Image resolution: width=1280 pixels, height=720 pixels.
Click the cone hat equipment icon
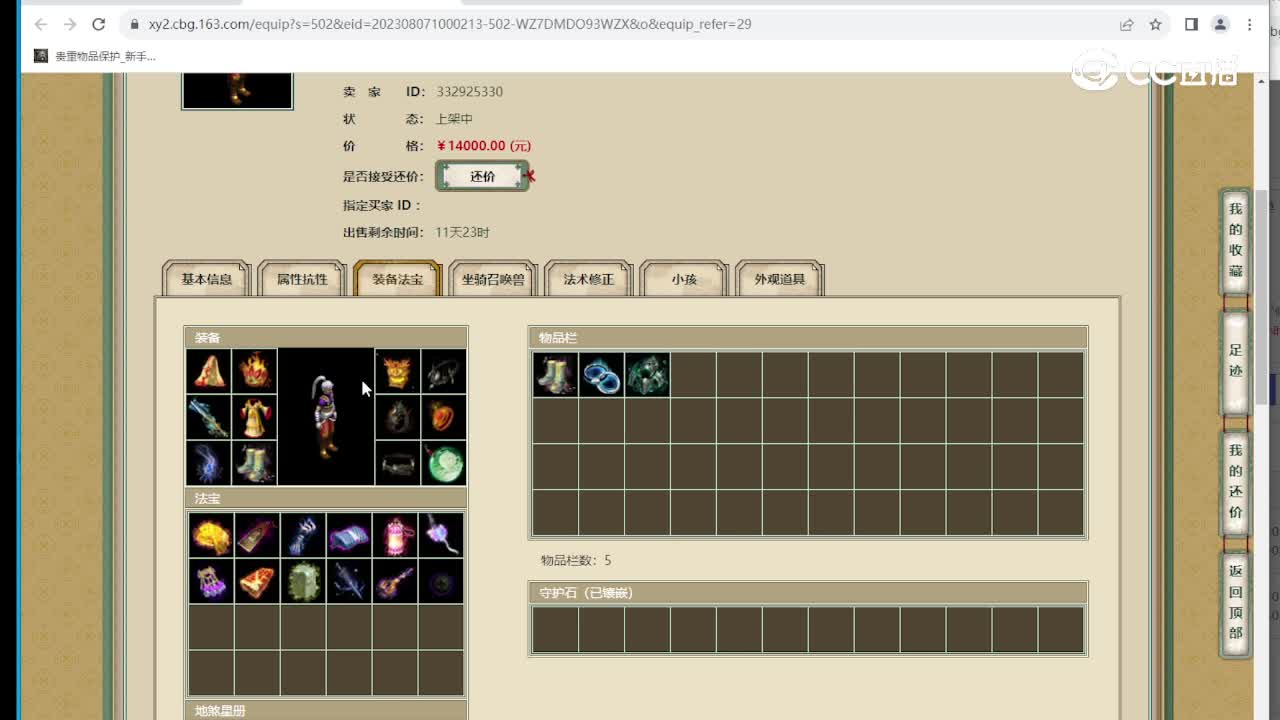point(209,371)
